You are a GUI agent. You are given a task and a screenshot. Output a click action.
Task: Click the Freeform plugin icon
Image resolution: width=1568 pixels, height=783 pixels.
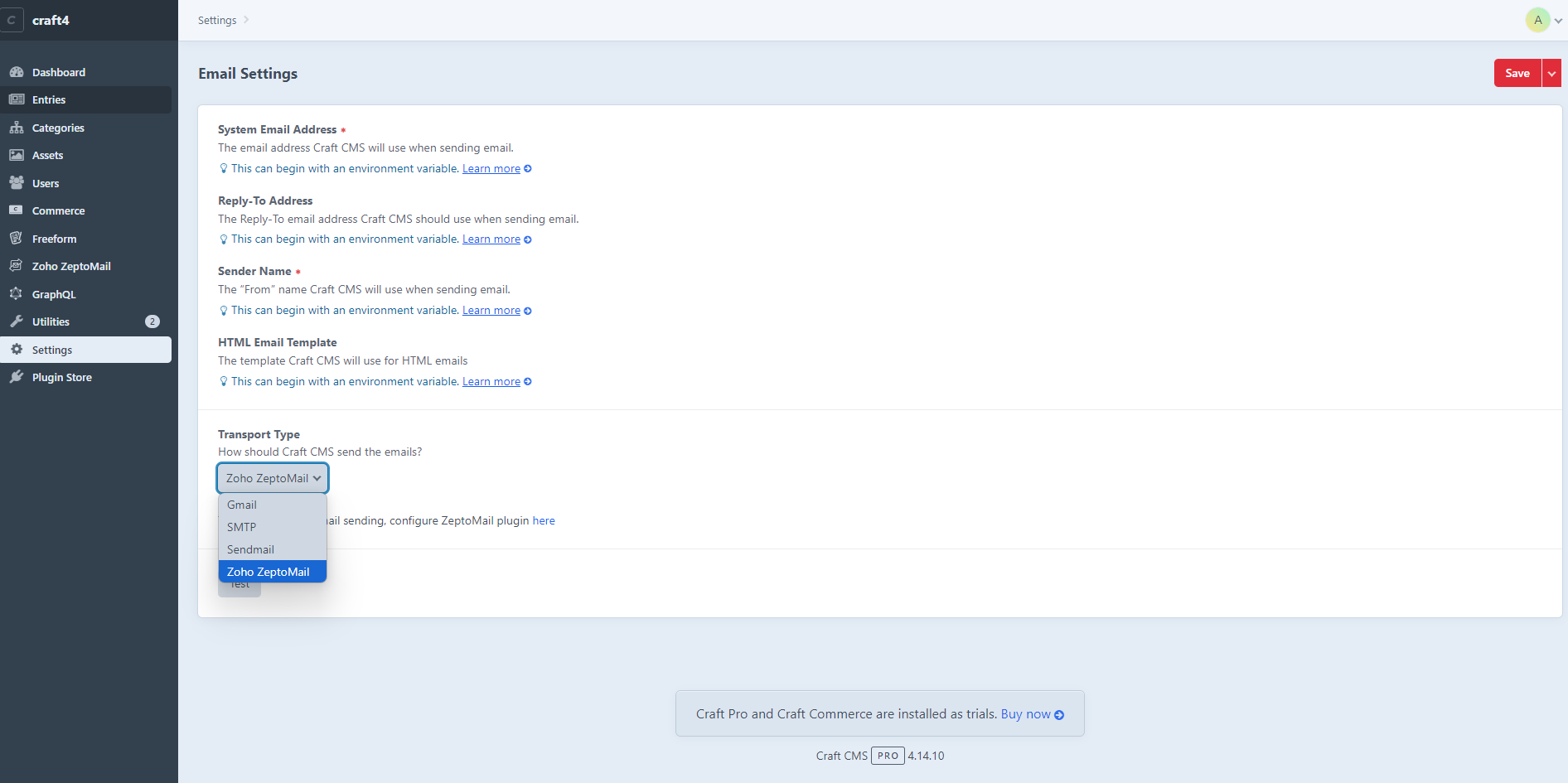coord(17,239)
